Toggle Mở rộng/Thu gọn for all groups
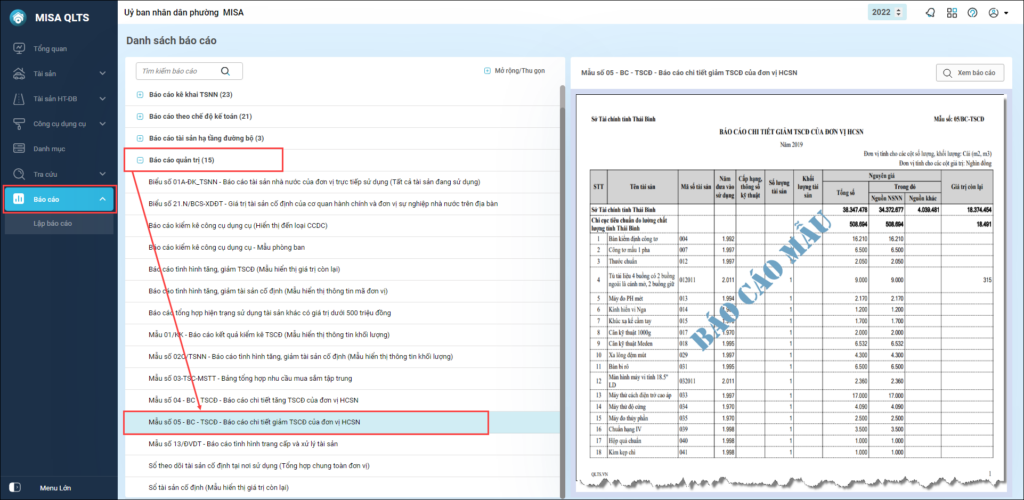The image size is (1024, 500). click(x=513, y=71)
